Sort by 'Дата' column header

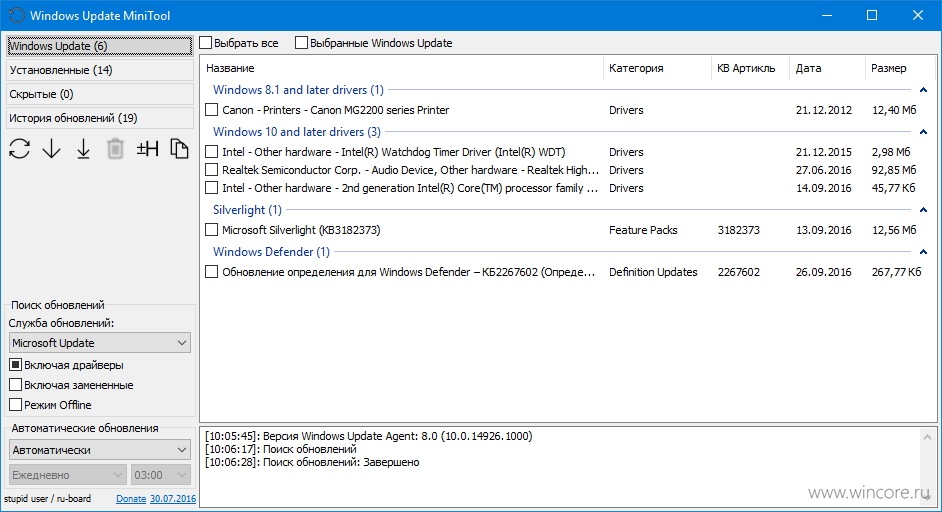[827, 68]
